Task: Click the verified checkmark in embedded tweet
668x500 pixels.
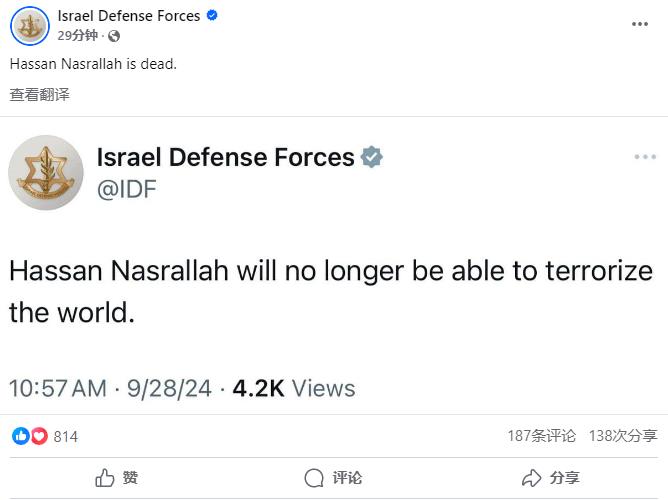Action: (x=371, y=156)
